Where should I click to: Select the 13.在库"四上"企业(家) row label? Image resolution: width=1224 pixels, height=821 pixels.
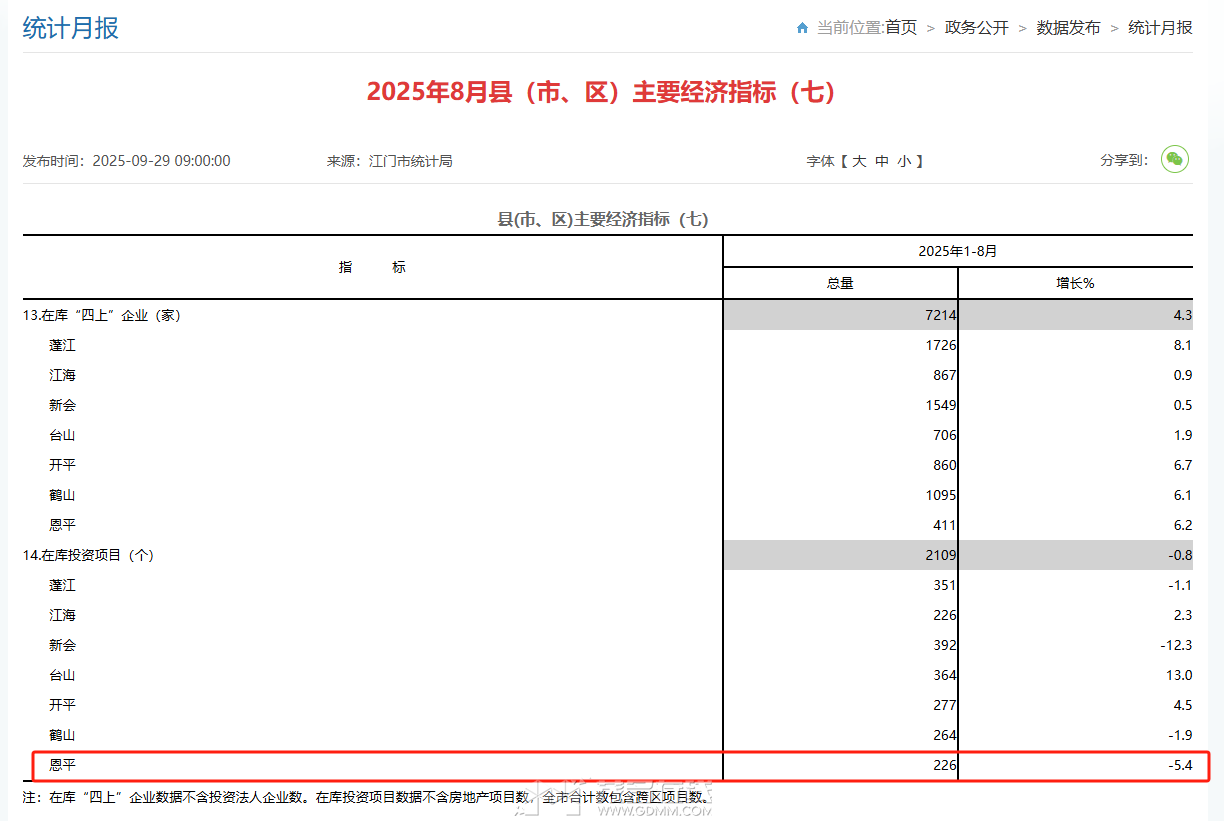pyautogui.click(x=102, y=315)
